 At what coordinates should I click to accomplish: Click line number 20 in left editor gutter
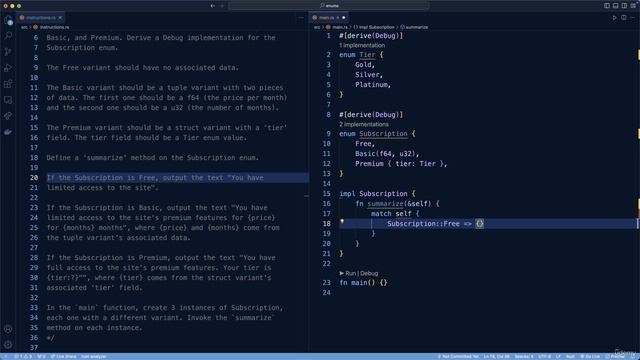click(34, 178)
